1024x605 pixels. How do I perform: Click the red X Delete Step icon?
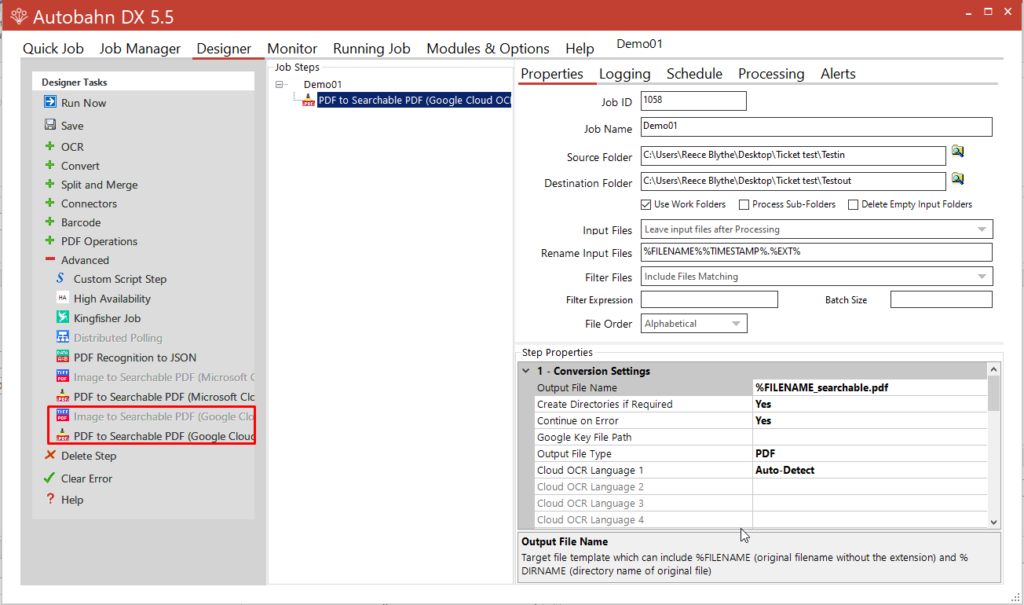pos(50,455)
